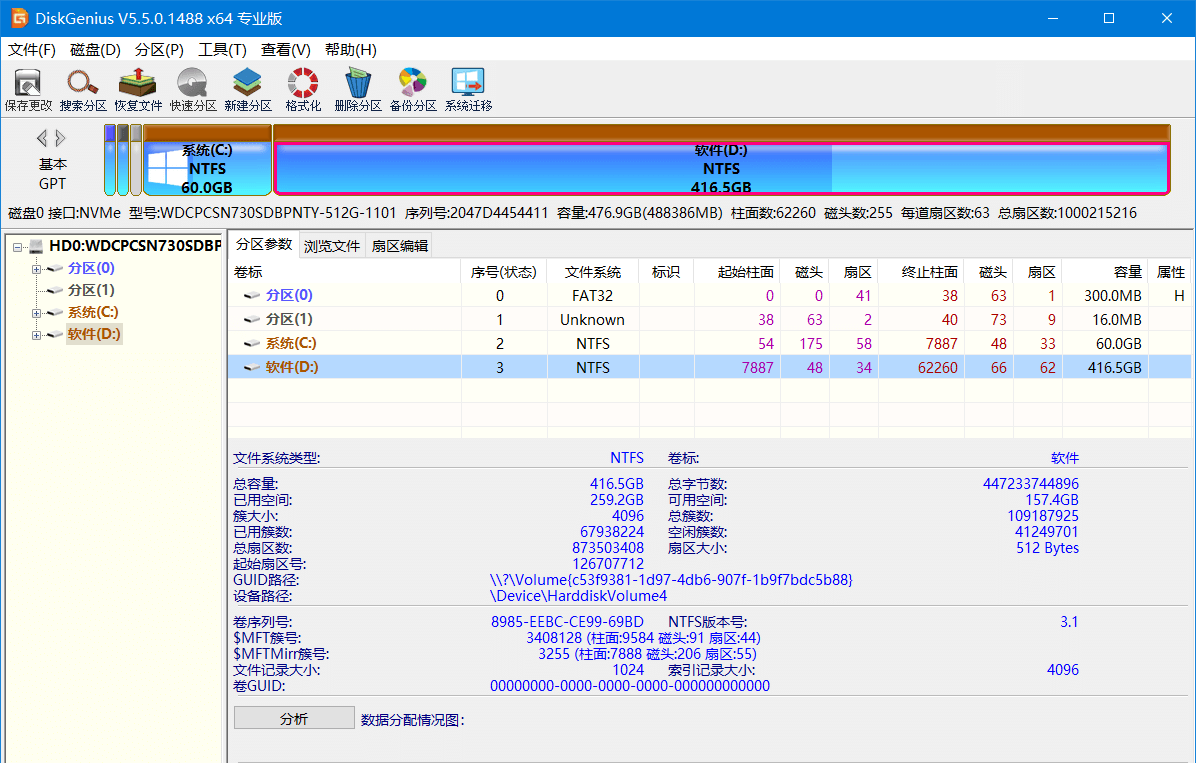
Task: Click the 新建分区 (New Partition) icon
Action: click(247, 88)
